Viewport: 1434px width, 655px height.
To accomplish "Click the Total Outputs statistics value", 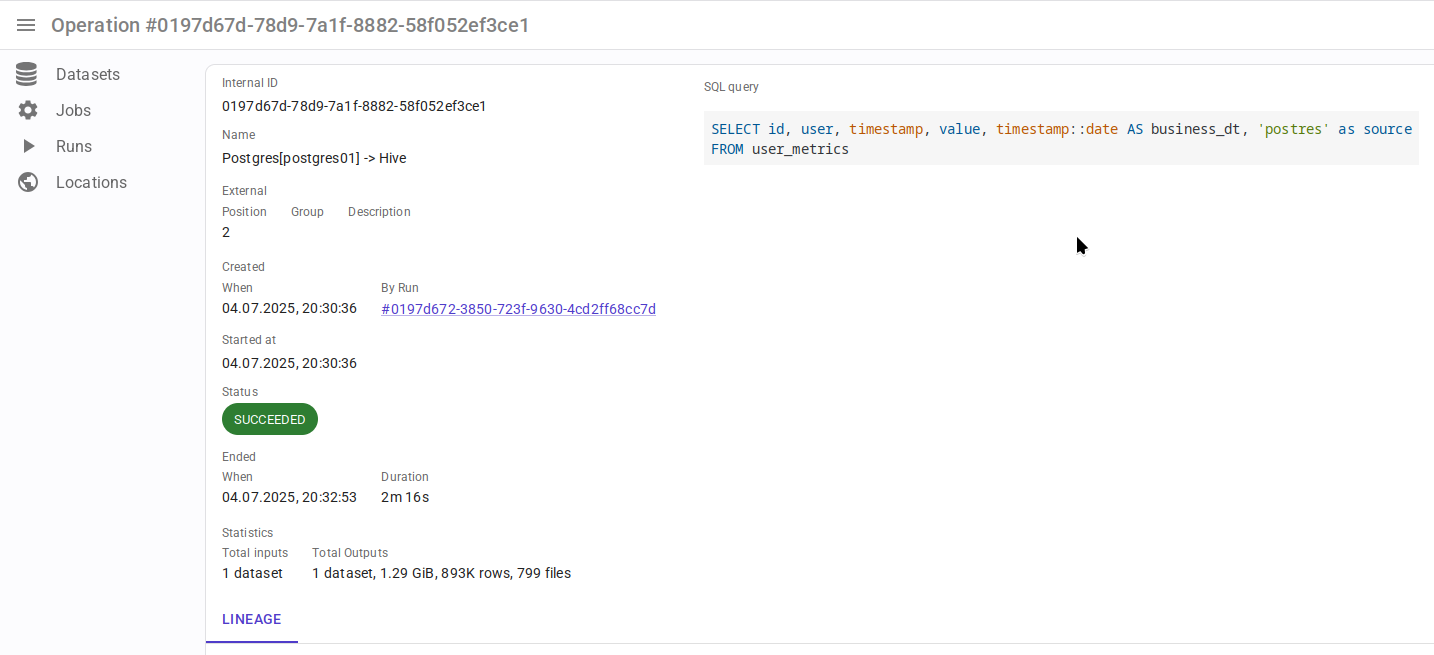I will [x=441, y=573].
